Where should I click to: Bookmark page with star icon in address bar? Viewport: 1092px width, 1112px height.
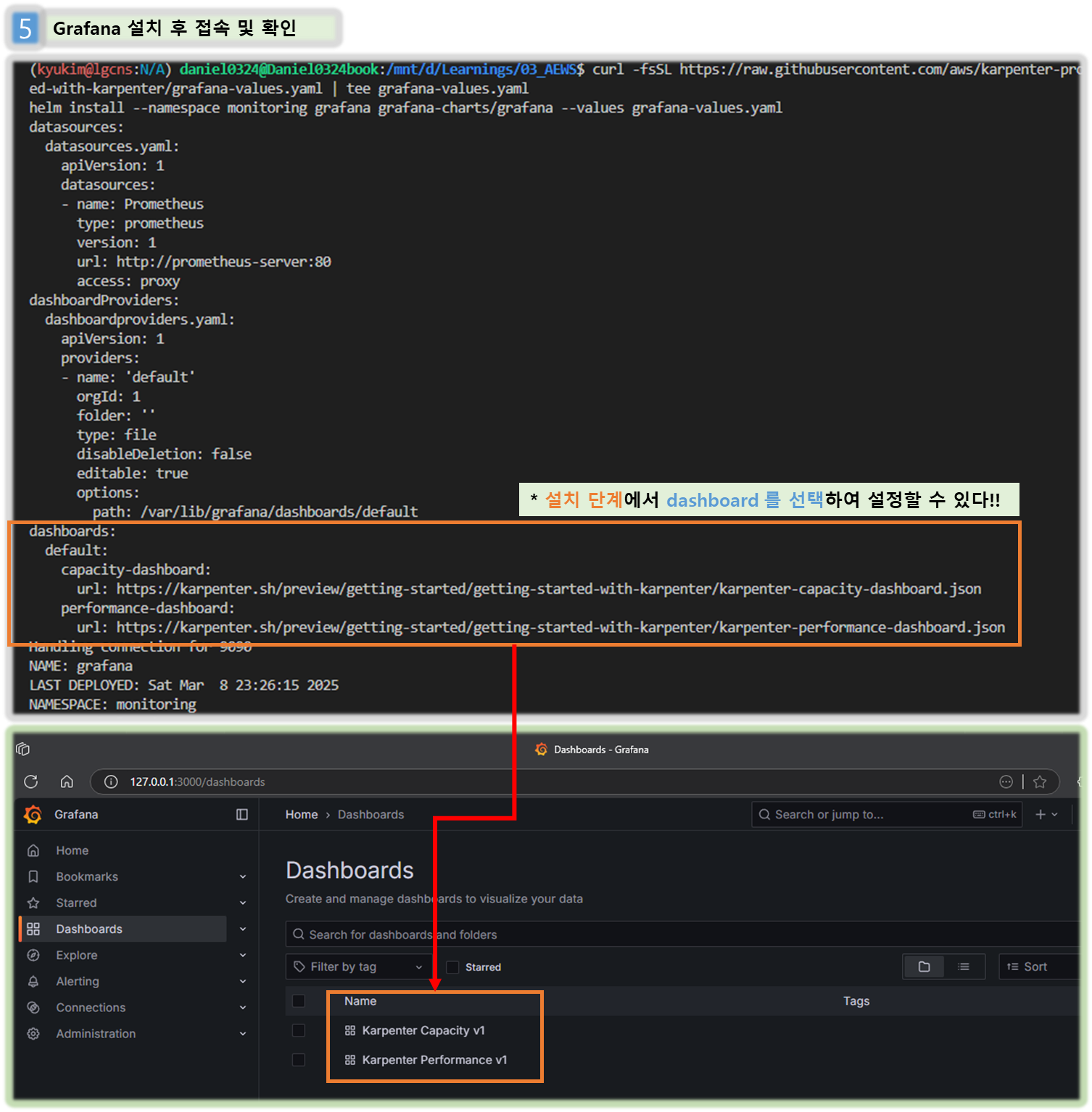coord(1040,781)
